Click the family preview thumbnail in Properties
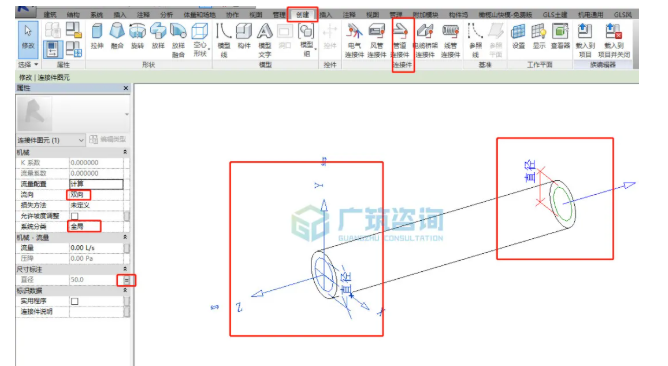This screenshot has height=366, width=668. click(x=34, y=114)
